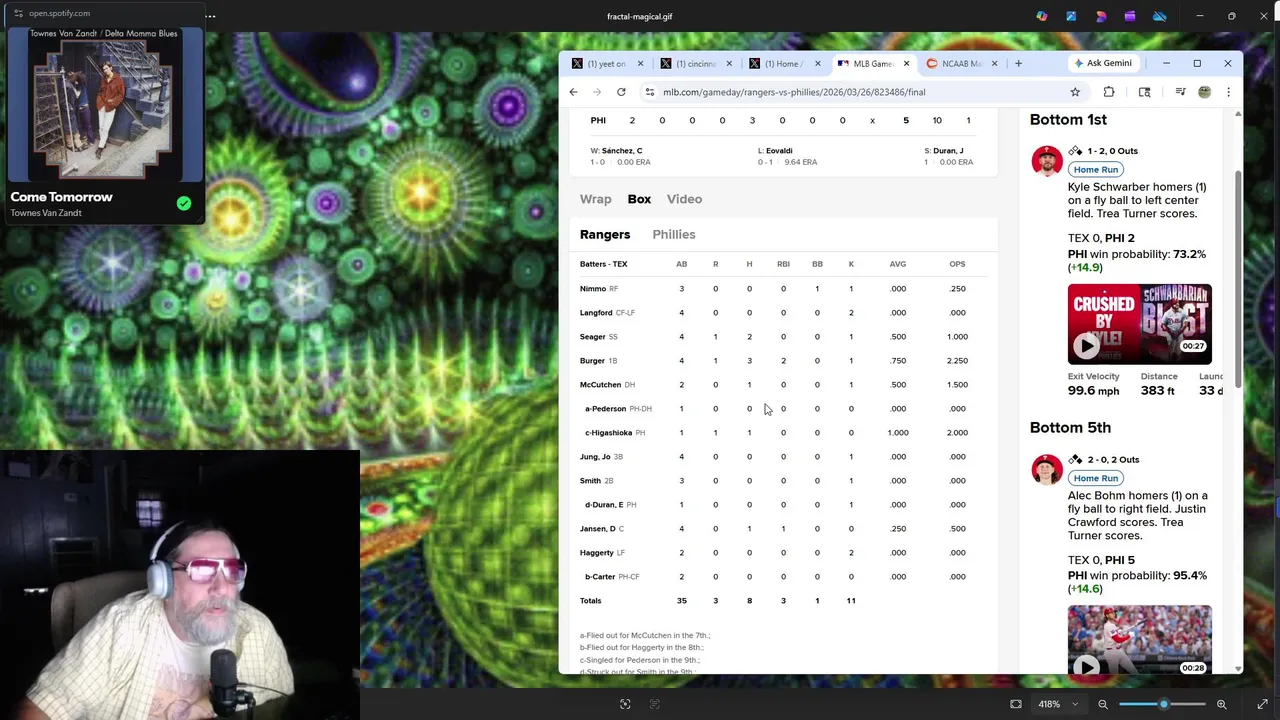Click the Spotify album art thumbnail
The height and width of the screenshot is (720, 1280).
[104, 103]
